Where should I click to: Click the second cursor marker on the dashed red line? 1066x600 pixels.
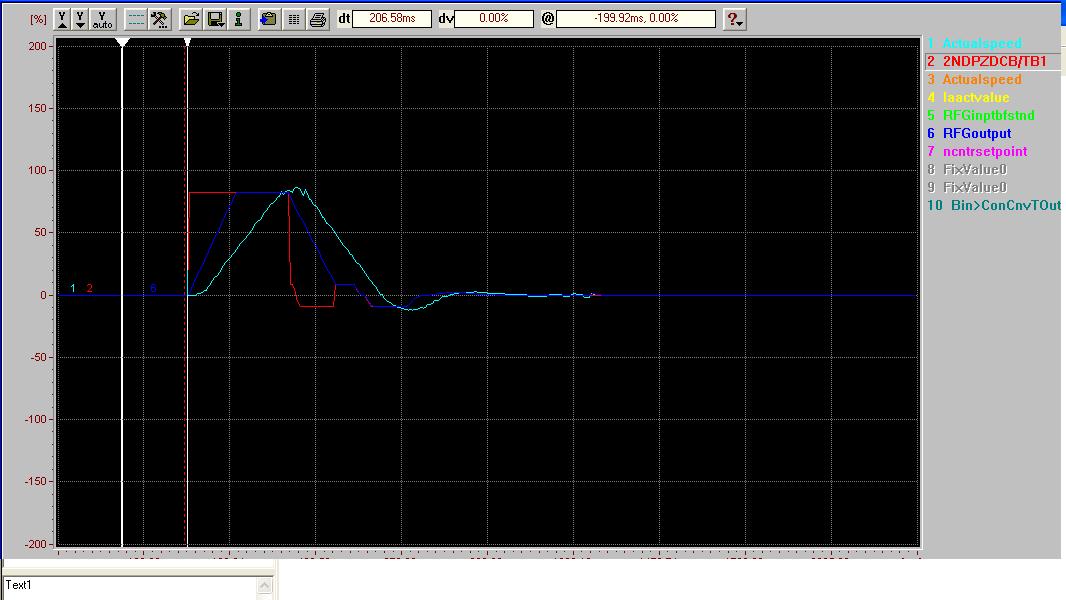click(188, 43)
